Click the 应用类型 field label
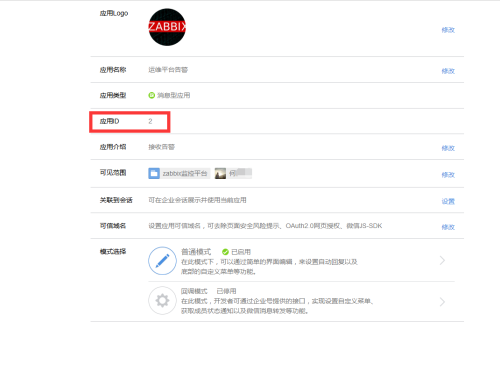 (113, 95)
